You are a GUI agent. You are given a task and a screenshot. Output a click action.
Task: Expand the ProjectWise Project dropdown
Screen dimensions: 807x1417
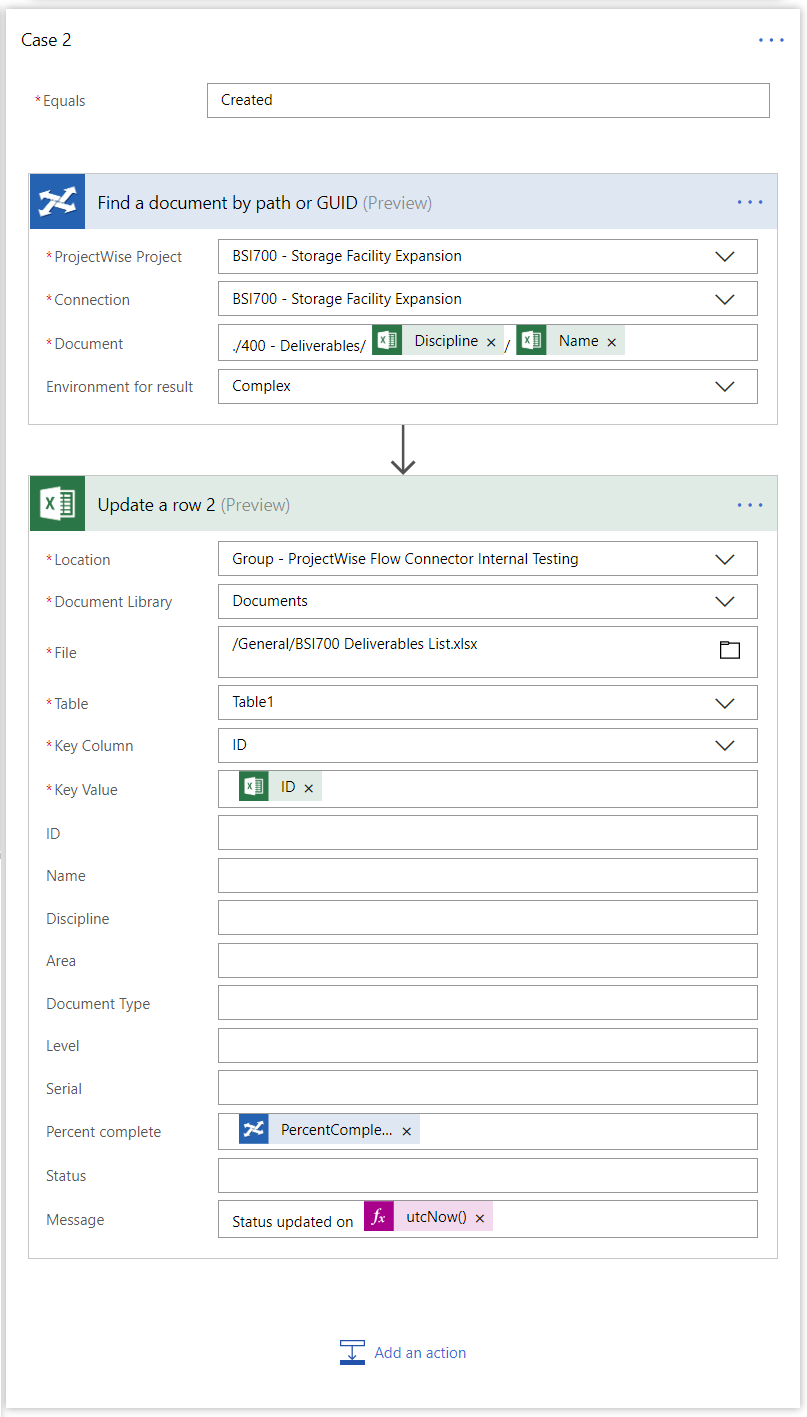point(725,257)
